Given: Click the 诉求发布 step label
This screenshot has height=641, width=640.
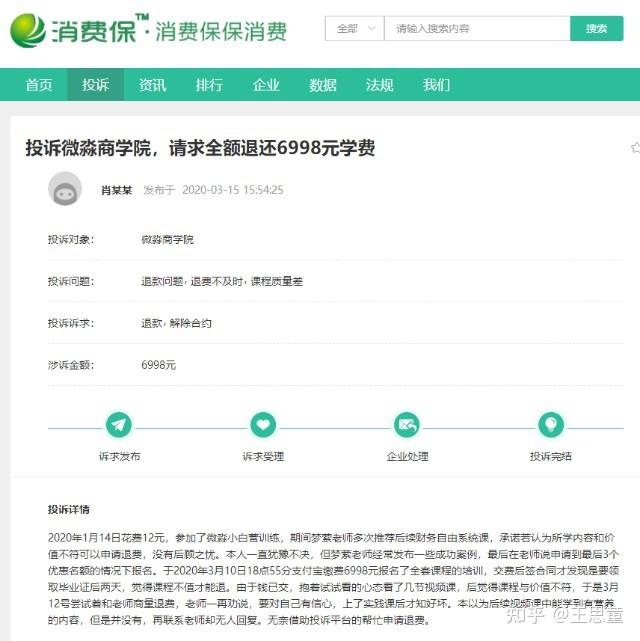Looking at the screenshot, I should [x=119, y=456].
